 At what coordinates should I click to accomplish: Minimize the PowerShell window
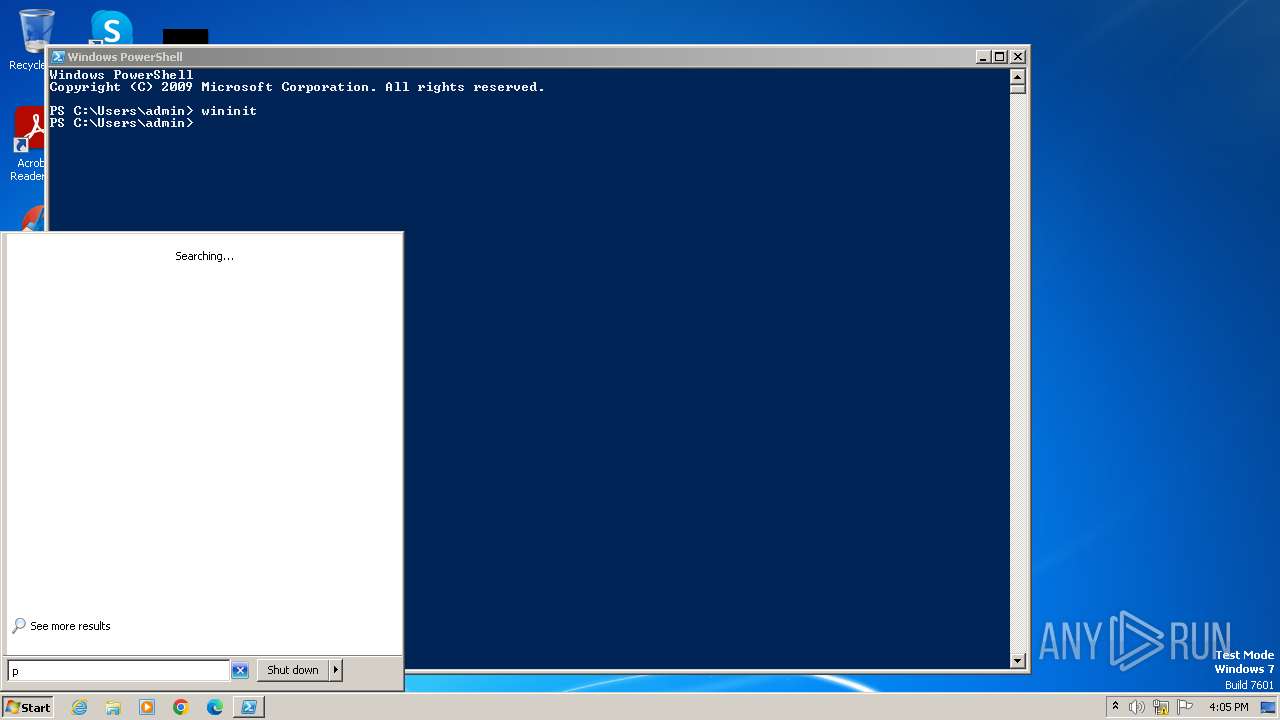tap(983, 57)
